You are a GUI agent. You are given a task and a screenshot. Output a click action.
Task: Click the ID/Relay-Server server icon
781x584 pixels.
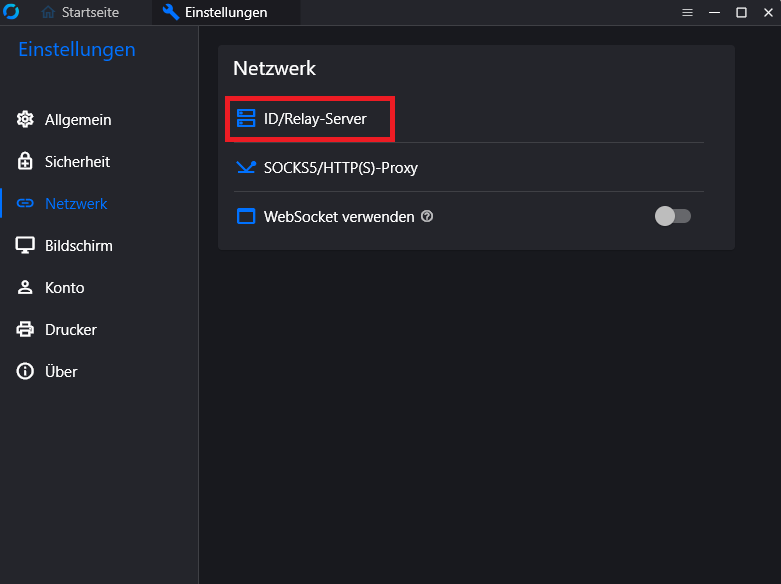(x=246, y=119)
